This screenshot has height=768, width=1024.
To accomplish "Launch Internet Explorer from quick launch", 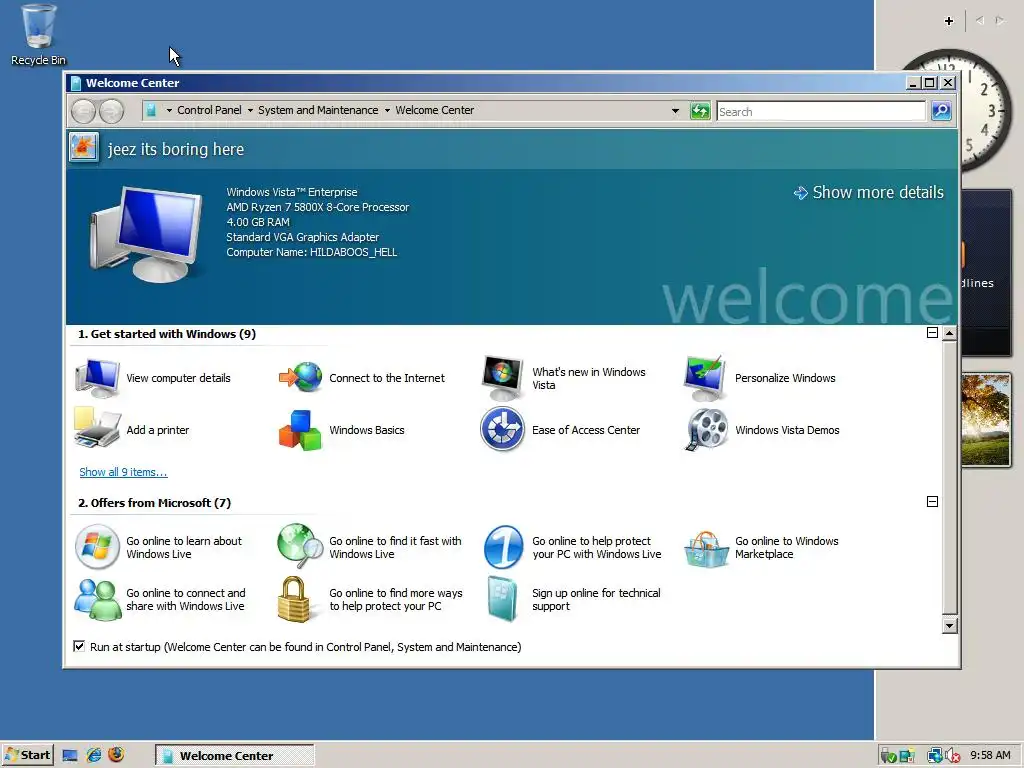I will 93,755.
